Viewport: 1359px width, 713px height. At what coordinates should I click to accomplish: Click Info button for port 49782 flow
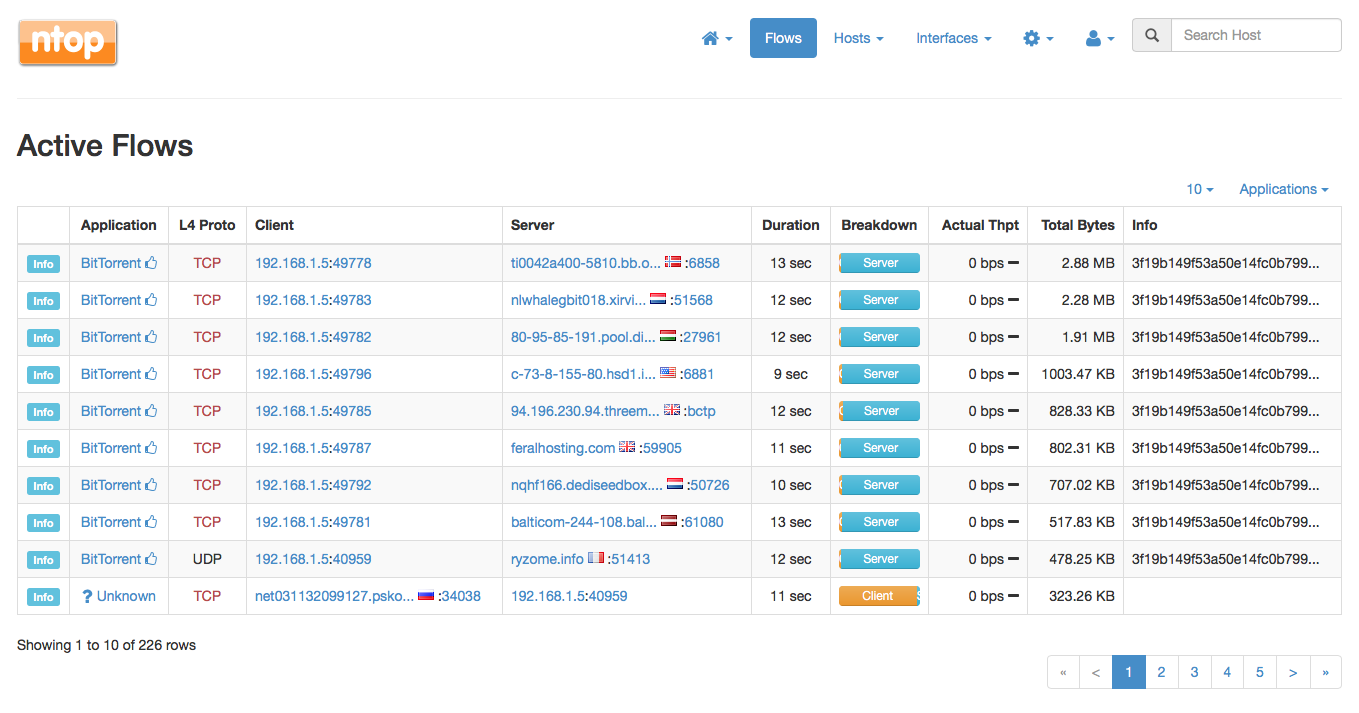coord(43,338)
